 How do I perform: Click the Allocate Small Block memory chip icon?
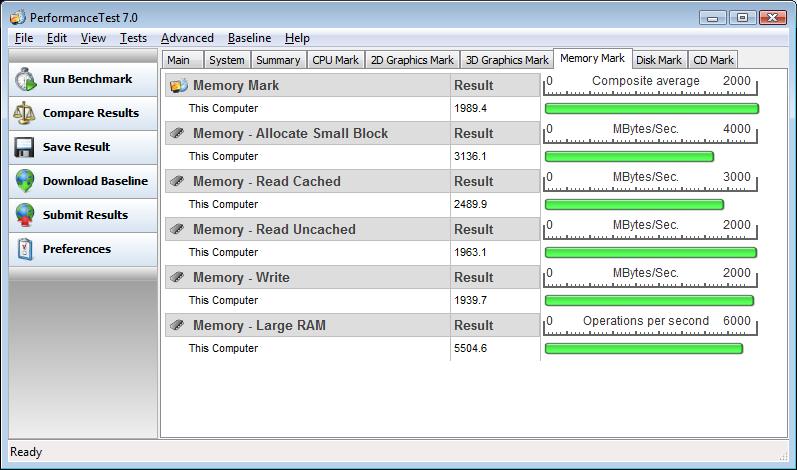pos(177,133)
